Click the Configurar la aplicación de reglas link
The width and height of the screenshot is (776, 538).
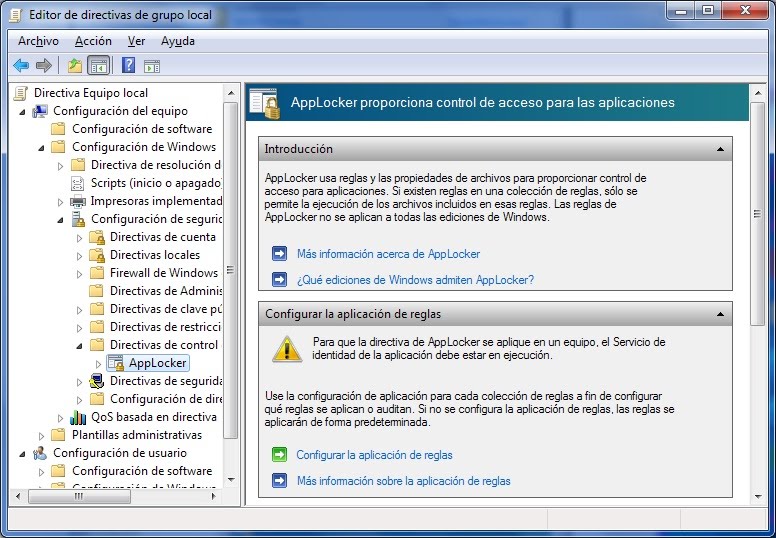pos(374,455)
